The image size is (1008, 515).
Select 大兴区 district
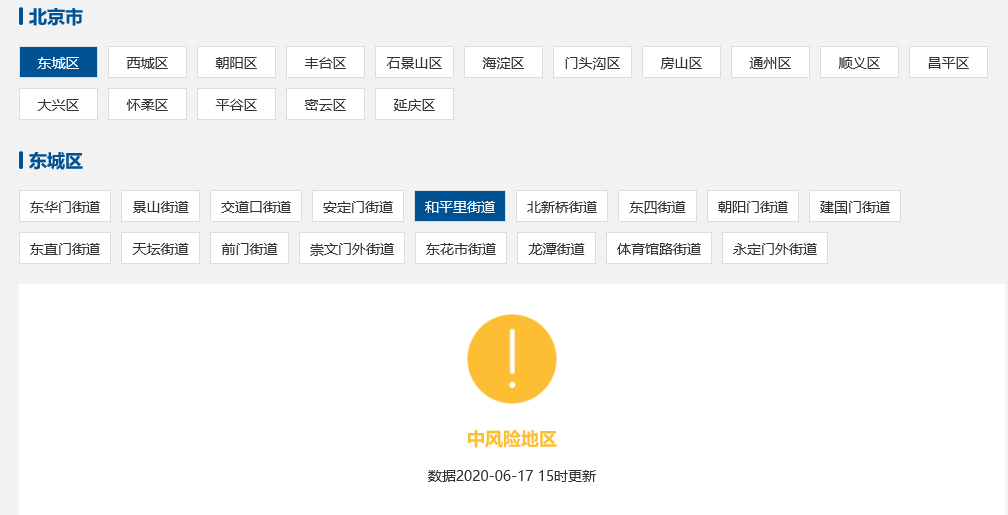click(58, 104)
